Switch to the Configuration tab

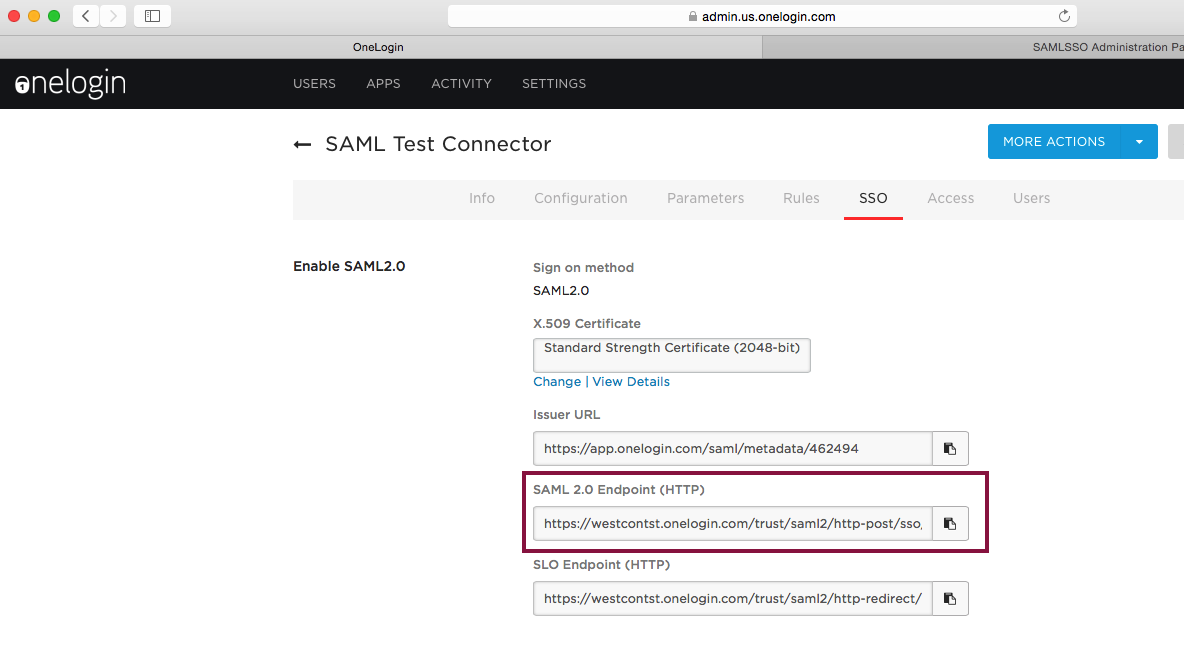tap(580, 198)
